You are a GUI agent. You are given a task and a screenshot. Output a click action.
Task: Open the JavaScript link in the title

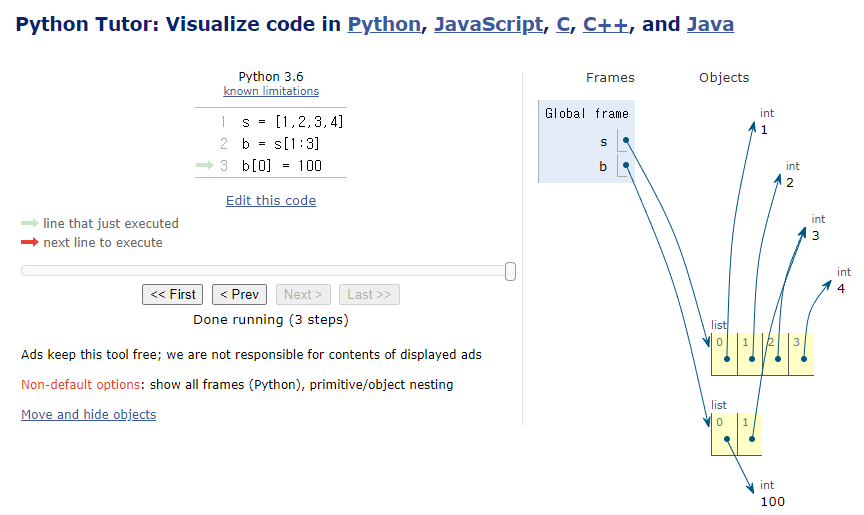(488, 24)
